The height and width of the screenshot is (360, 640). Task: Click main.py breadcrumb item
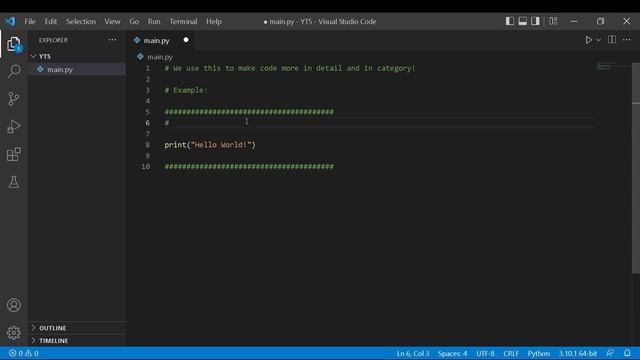(x=160, y=57)
